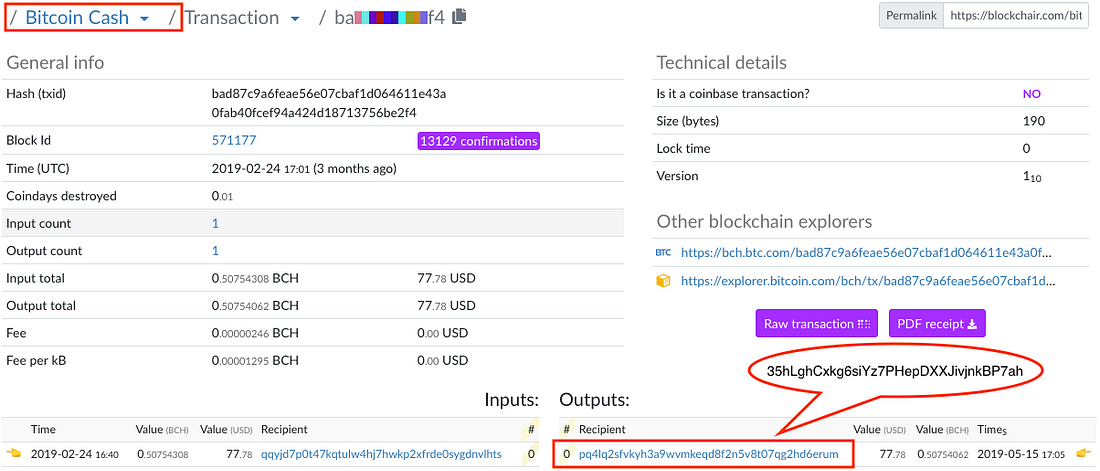This screenshot has height=471, width=1100.
Task: Click the pointing hand icon on input row
Action: click(13, 454)
